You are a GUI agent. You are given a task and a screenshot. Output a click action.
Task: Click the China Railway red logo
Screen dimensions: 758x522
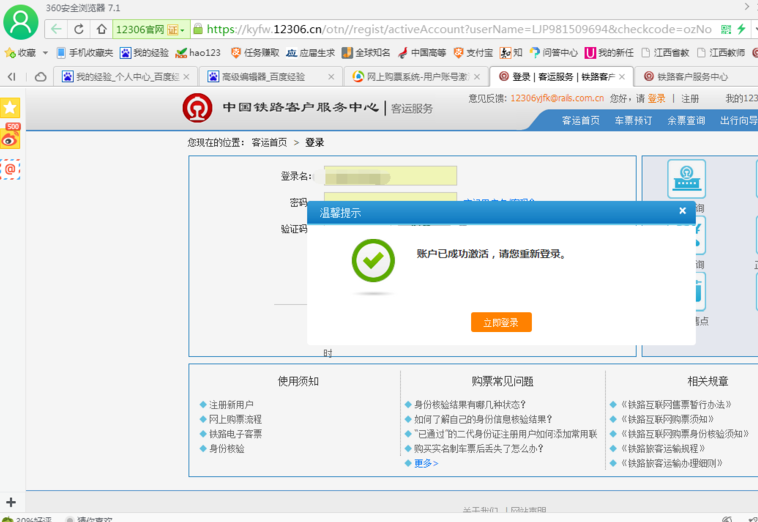pos(197,108)
